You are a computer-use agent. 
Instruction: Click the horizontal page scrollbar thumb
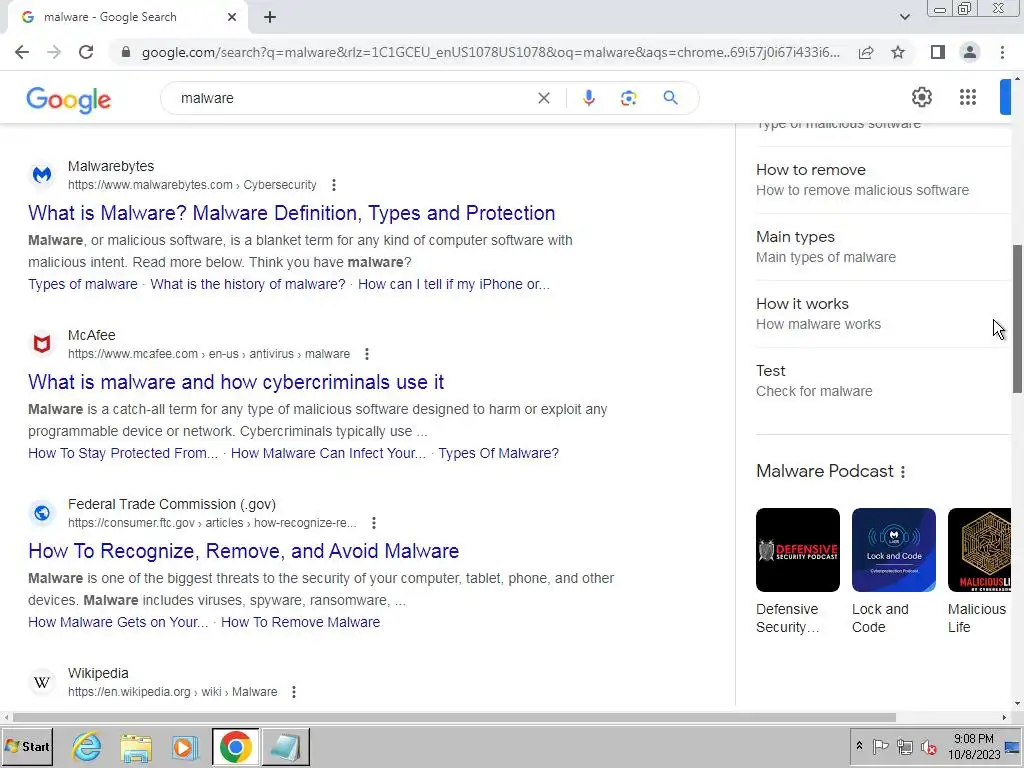454,717
